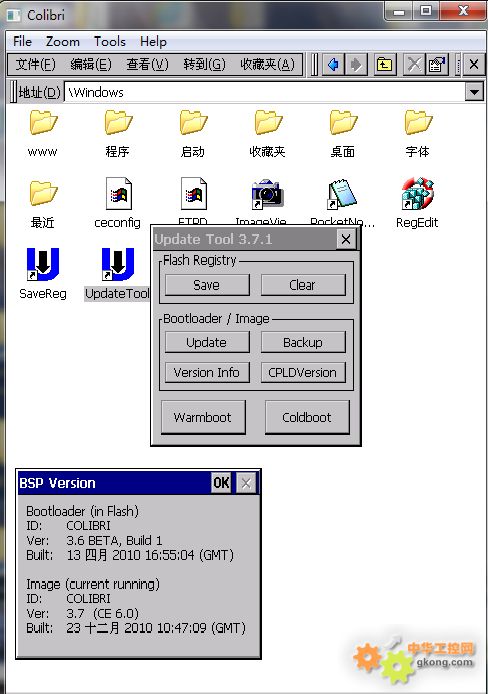Click the '3.6 BETA, Build 1' version text

click(114, 540)
